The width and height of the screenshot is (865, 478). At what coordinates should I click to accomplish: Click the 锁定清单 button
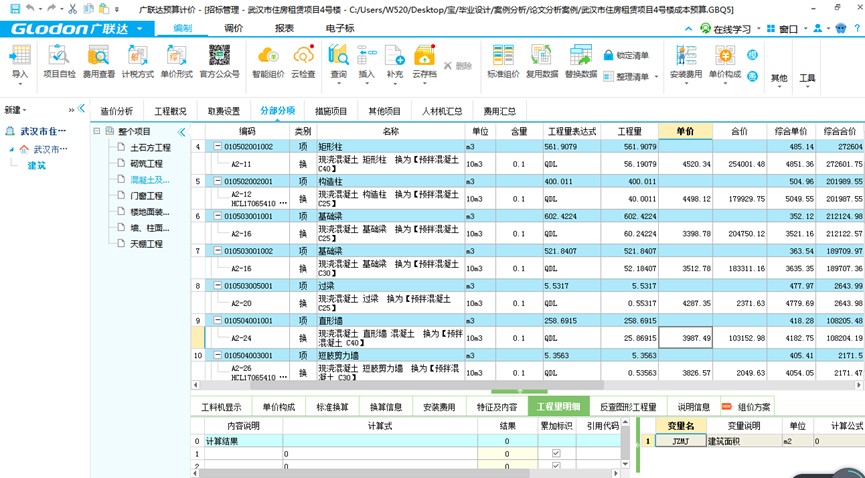(626, 55)
